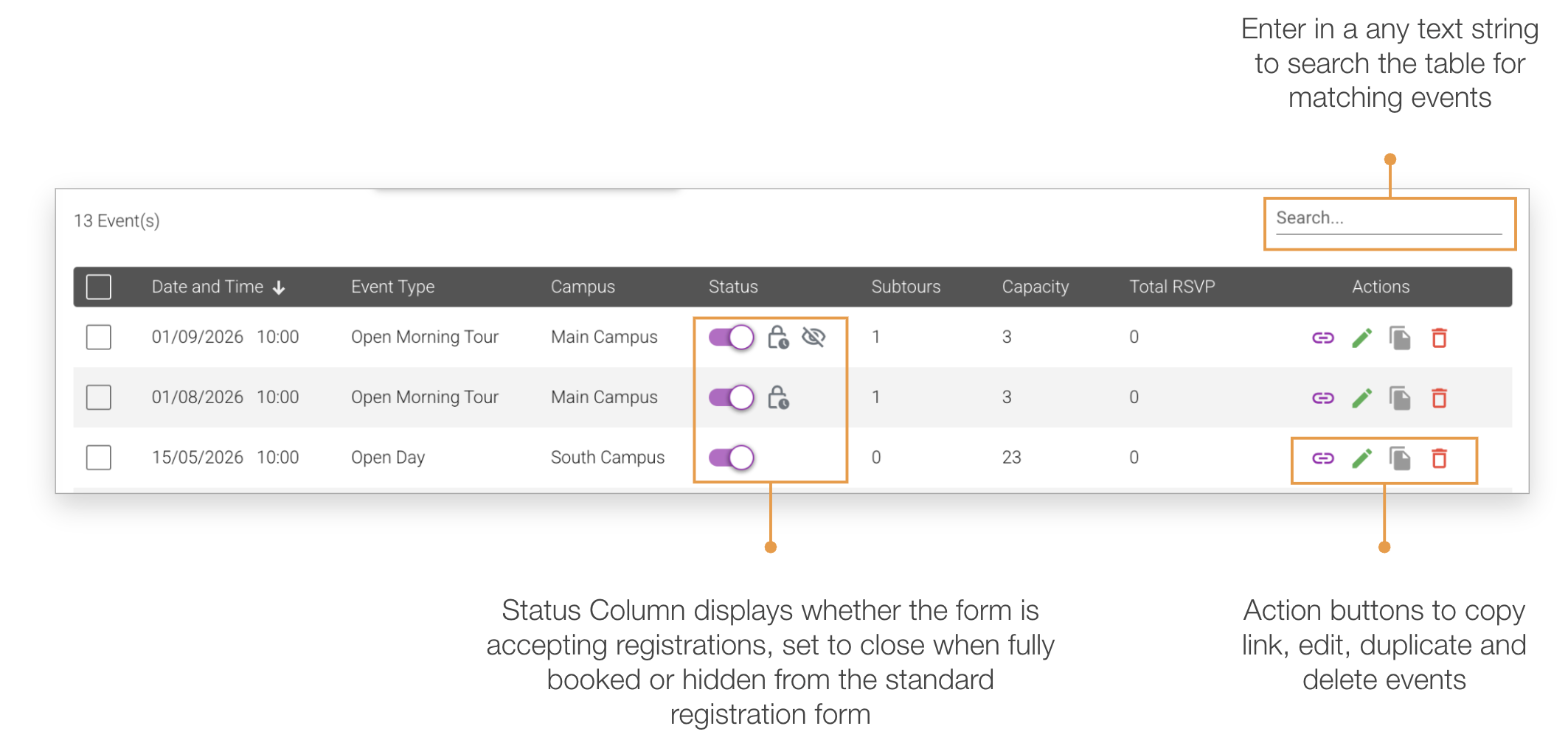Screen dimensions: 1568x740
Task: Click the lock icon on the 01/09/2026 row
Action: coord(777,338)
